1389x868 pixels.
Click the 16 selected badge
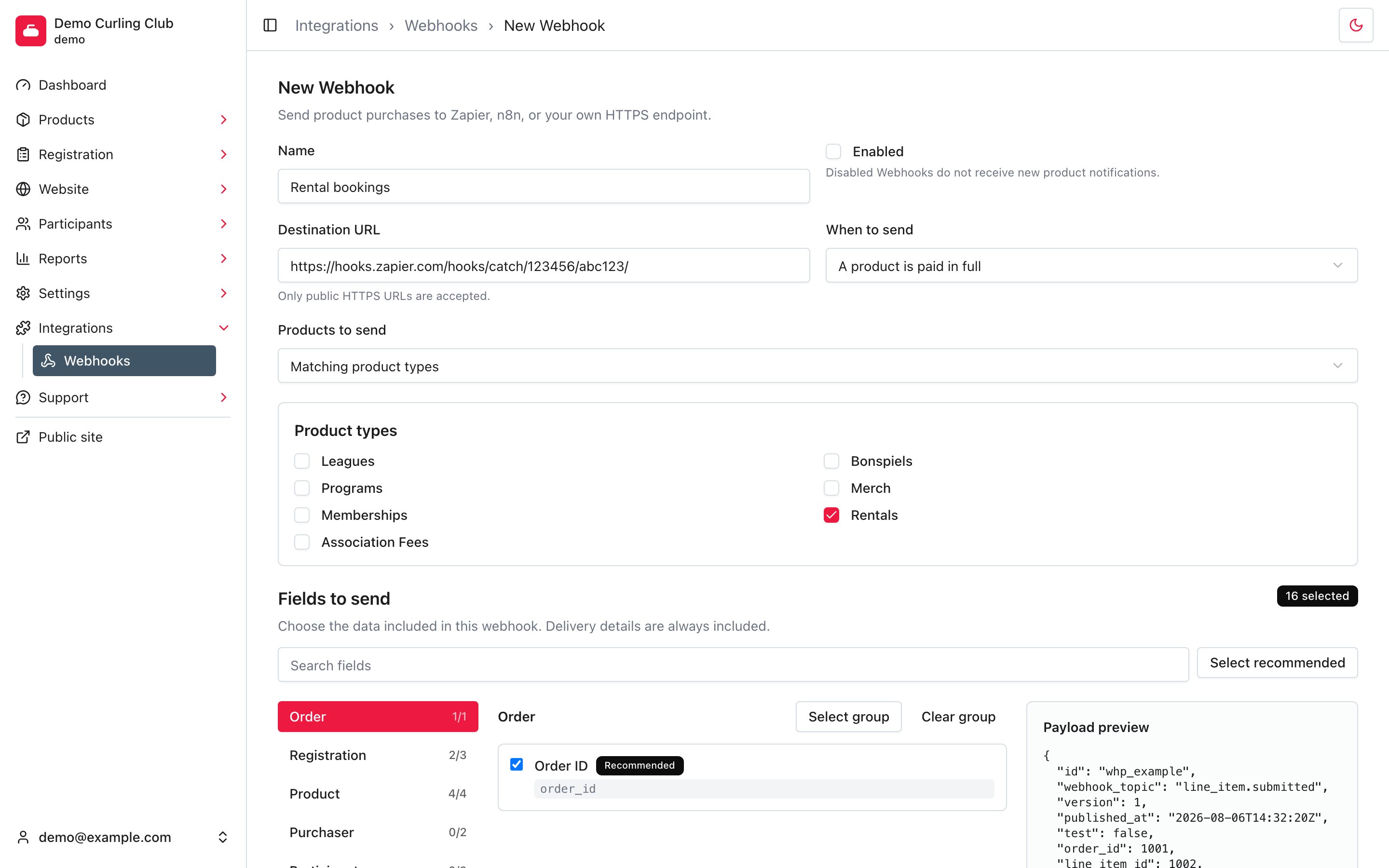point(1317,596)
